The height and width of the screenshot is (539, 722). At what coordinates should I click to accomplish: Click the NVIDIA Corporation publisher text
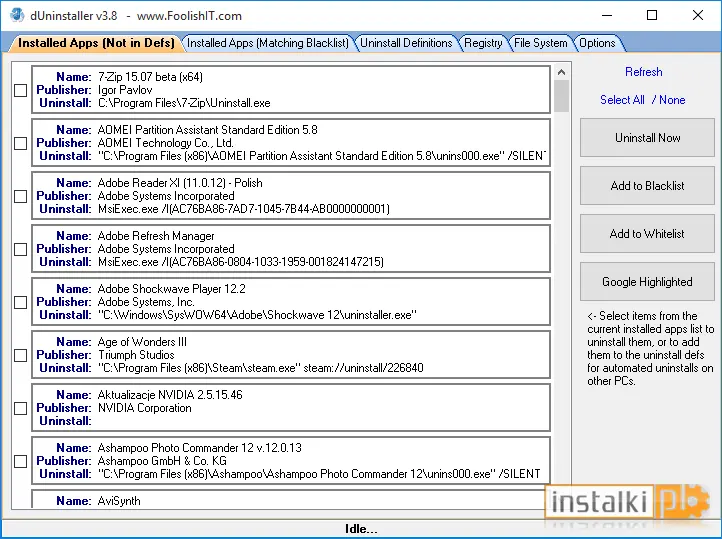(145, 408)
